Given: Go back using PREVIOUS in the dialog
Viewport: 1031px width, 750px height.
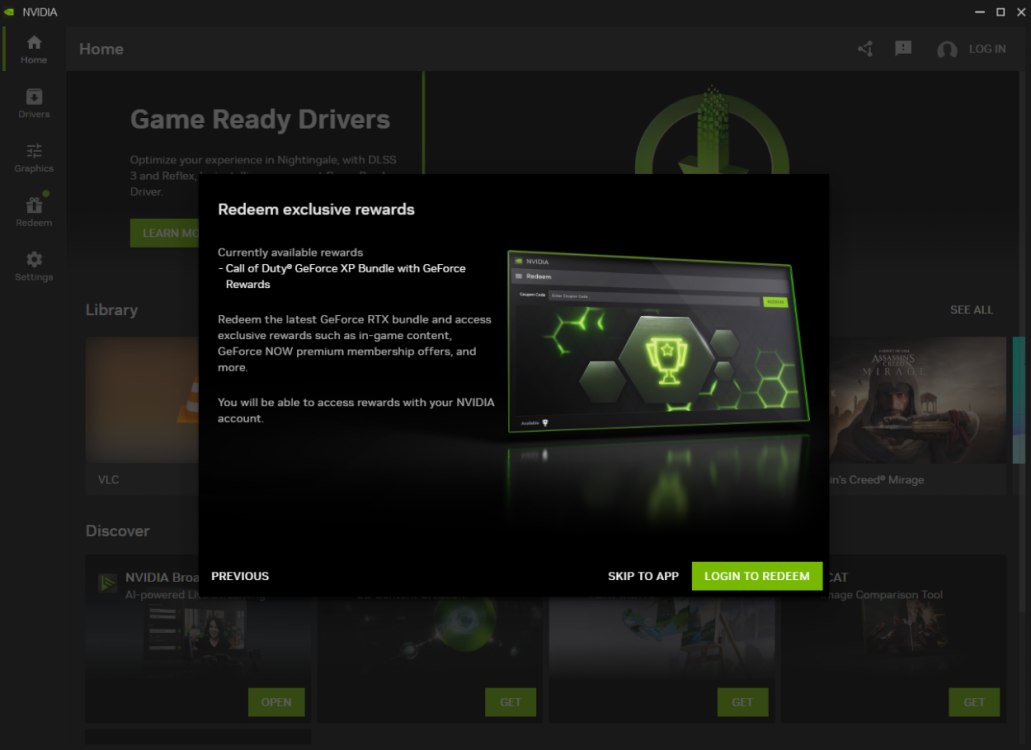Looking at the screenshot, I should (x=240, y=576).
